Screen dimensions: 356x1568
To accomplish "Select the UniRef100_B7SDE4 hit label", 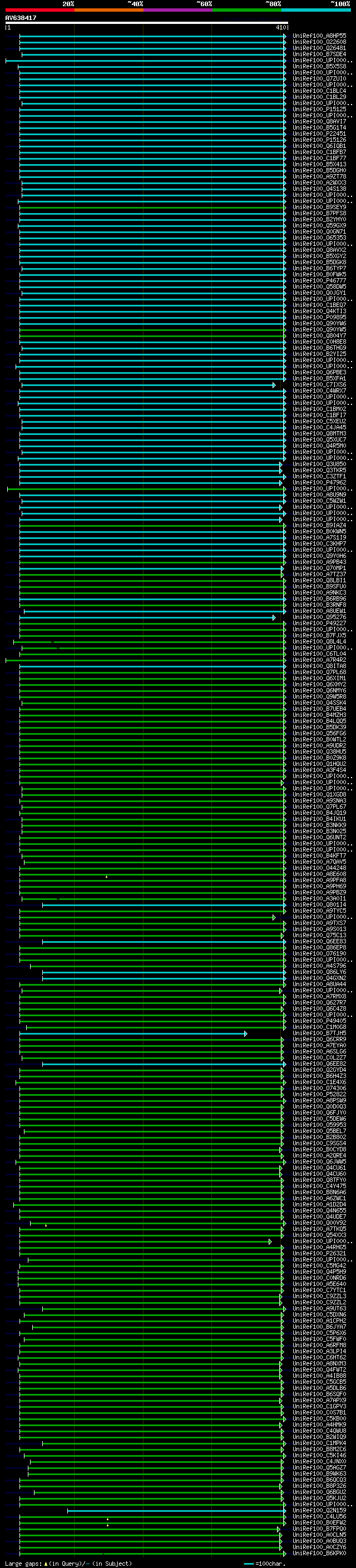I will click(319, 54).
